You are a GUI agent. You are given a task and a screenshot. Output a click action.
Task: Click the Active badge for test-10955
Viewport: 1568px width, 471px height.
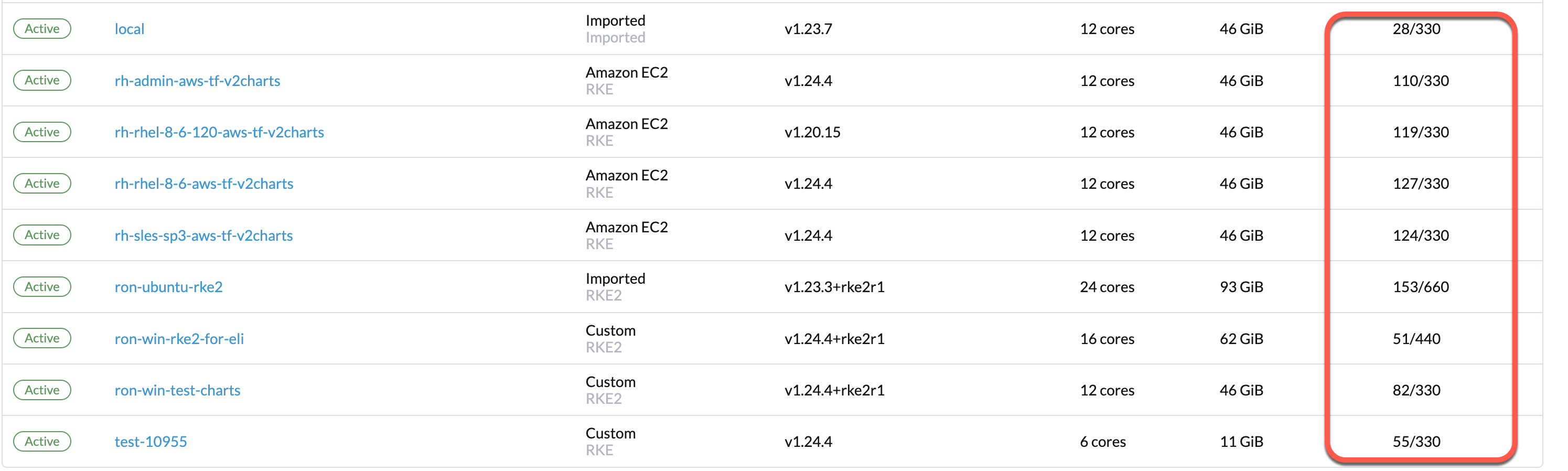point(41,441)
